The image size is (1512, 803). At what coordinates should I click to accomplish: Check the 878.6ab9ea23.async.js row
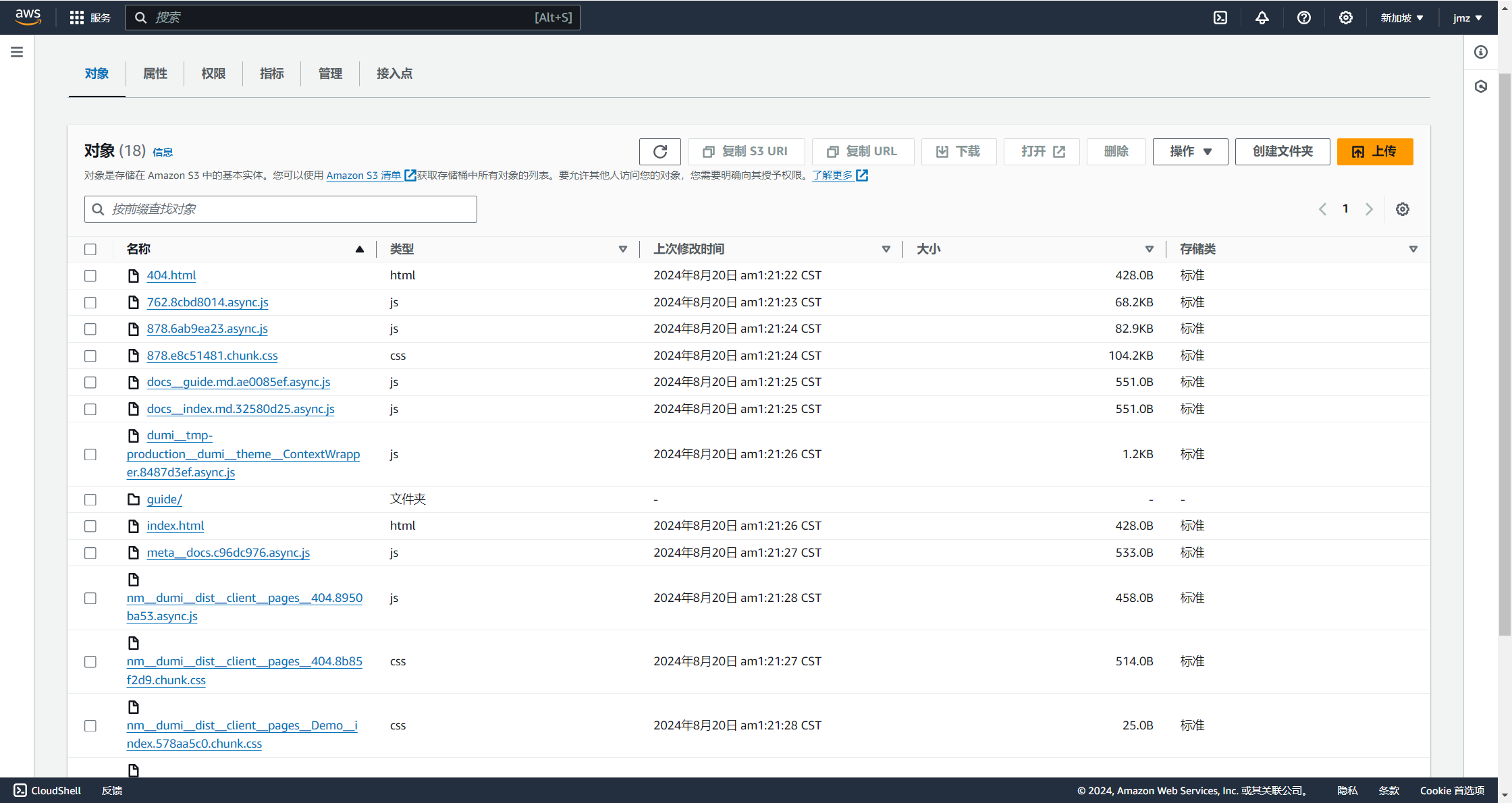90,329
